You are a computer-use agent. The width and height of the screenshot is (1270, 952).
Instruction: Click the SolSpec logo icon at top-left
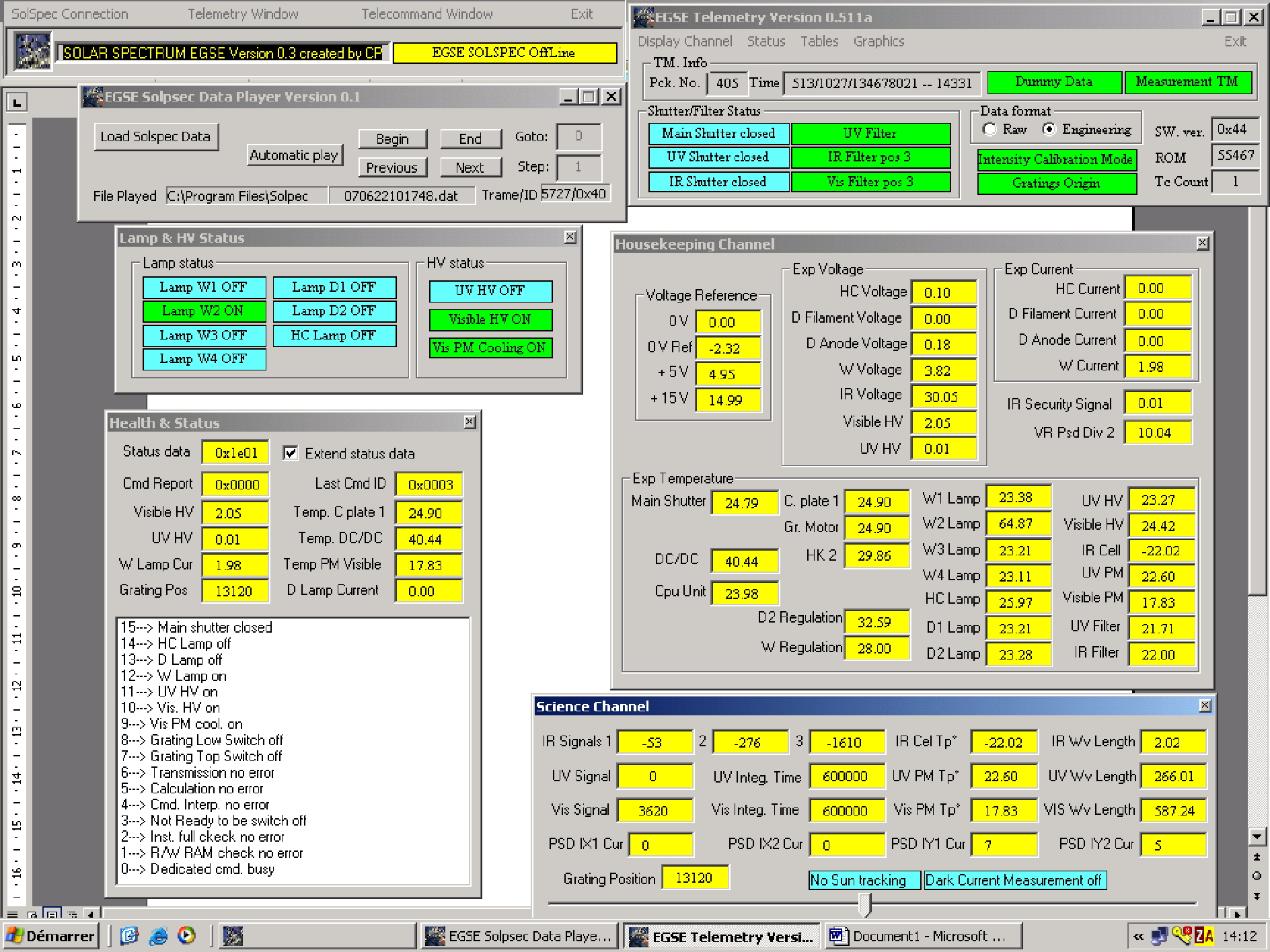33,52
